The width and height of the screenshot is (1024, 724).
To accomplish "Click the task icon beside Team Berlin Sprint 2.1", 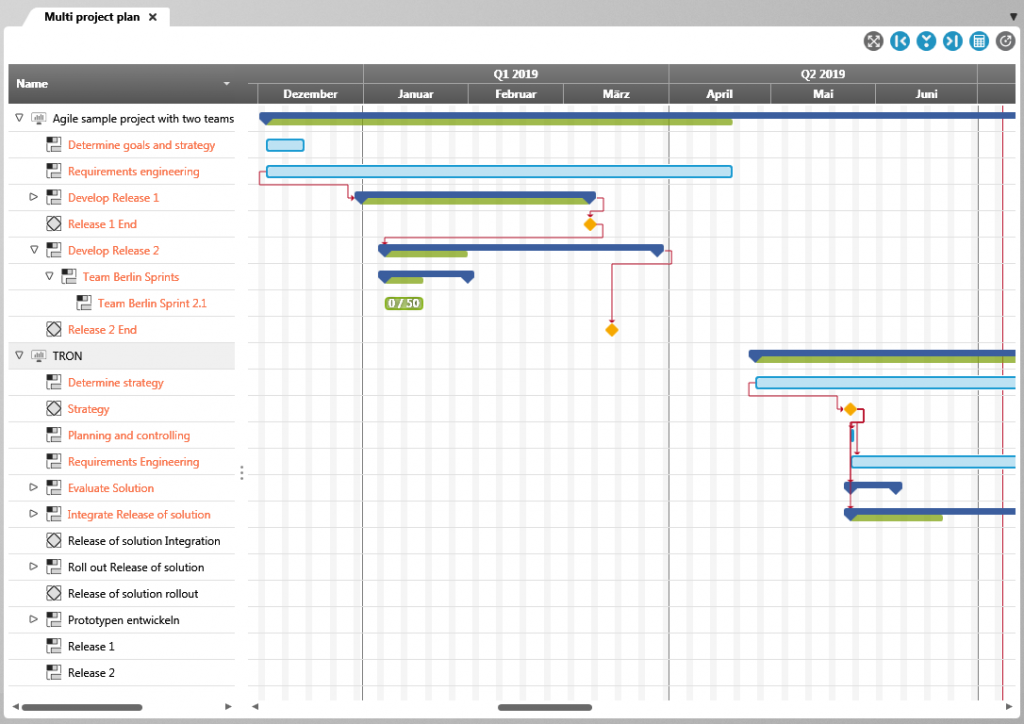I will tap(85, 302).
